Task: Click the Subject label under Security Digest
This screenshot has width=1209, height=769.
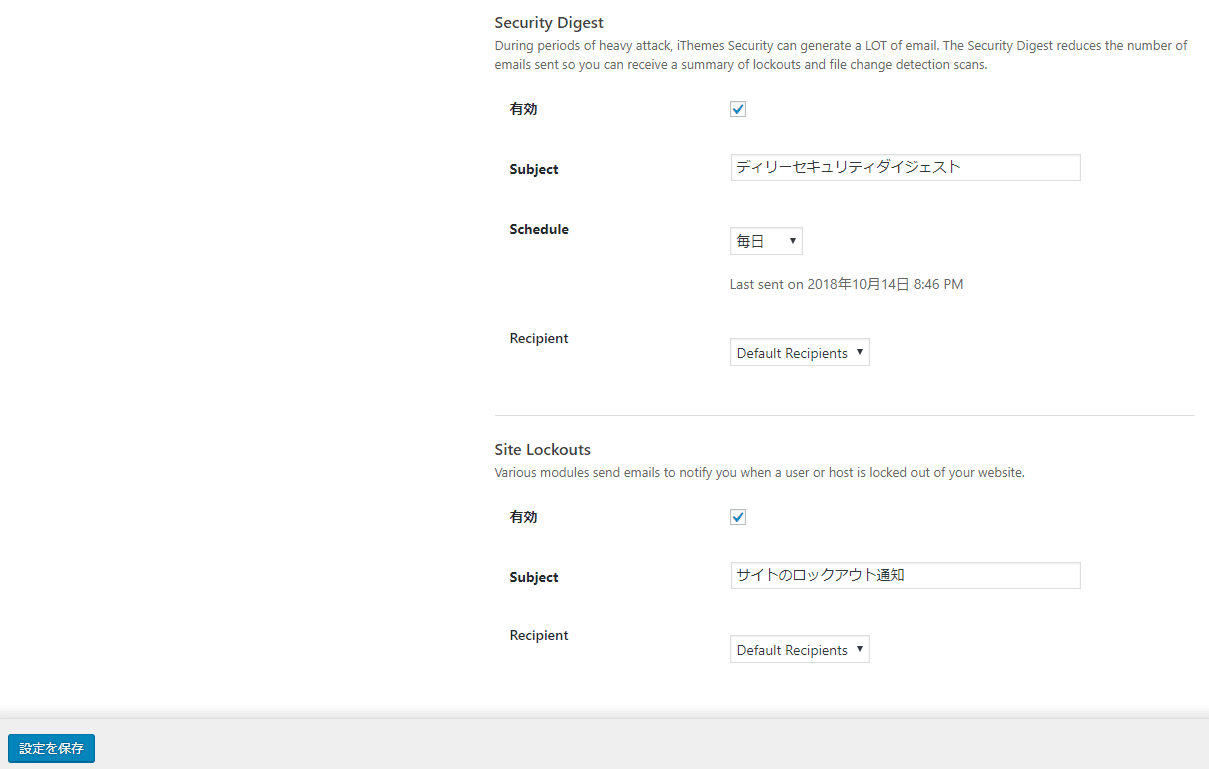Action: (533, 169)
